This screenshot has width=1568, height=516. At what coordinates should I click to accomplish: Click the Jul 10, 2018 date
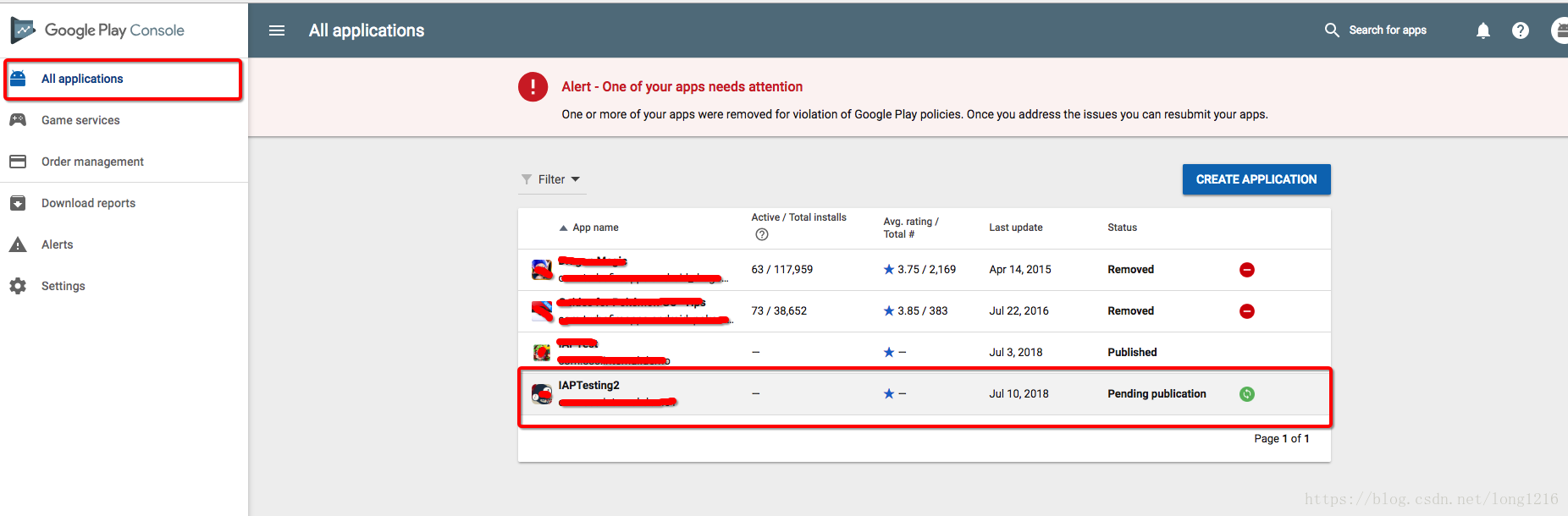click(1019, 394)
